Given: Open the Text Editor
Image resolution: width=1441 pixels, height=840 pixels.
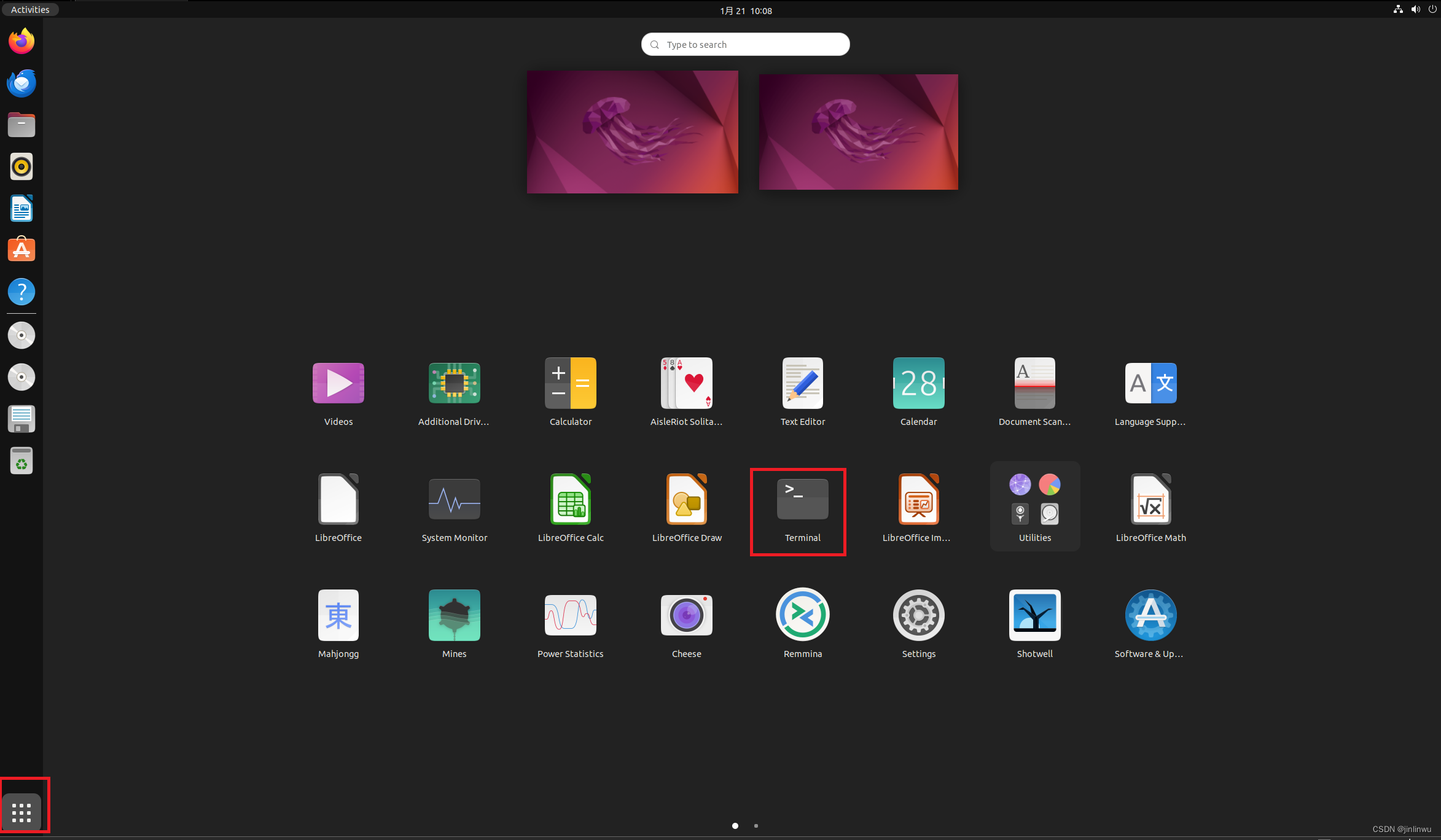Looking at the screenshot, I should coord(802,383).
